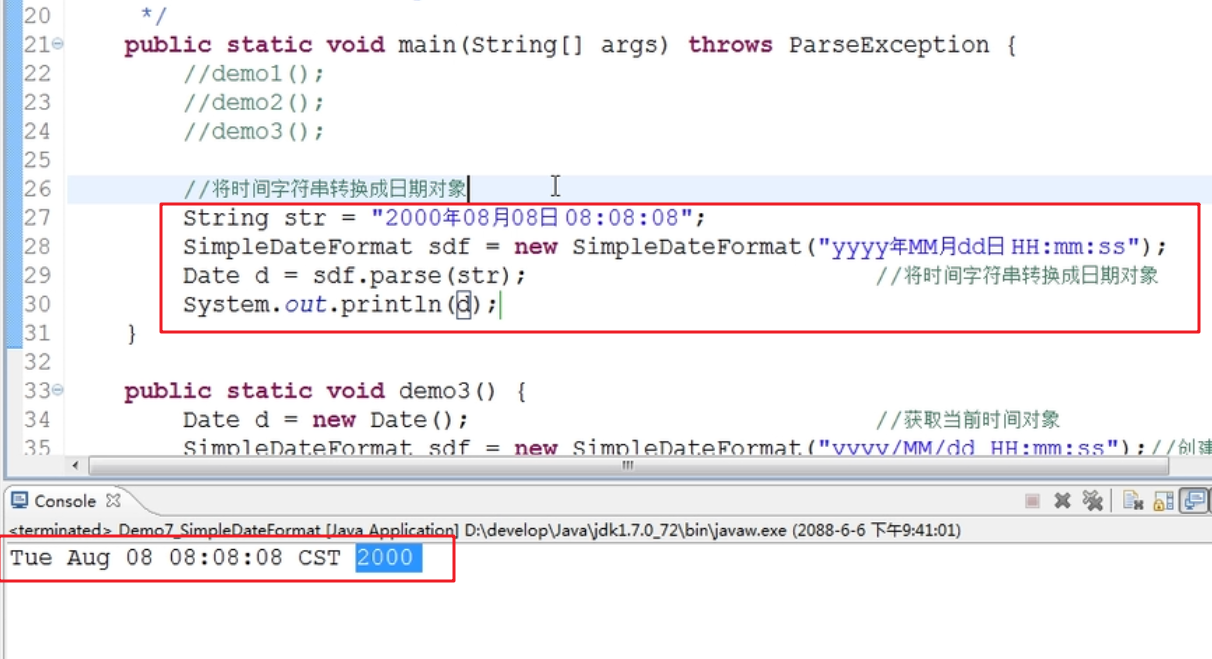Screen dimensions: 1212x659
Task: Click ParseException in the main method signature
Action: 888,45
